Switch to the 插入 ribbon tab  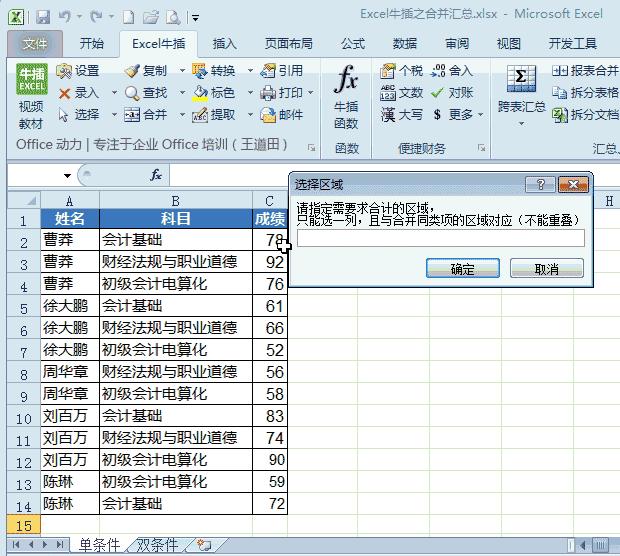click(225, 43)
